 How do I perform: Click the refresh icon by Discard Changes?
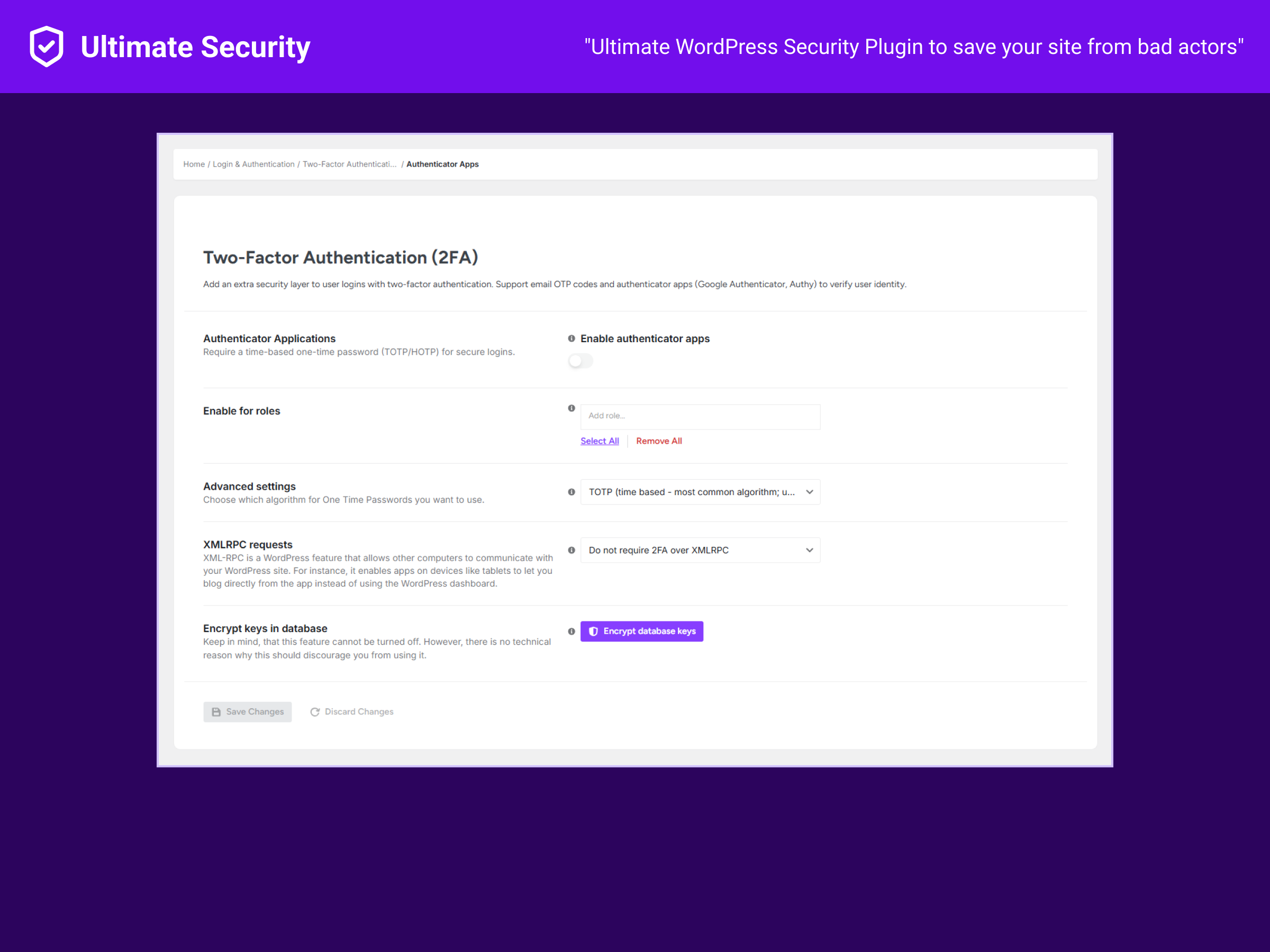coord(315,711)
